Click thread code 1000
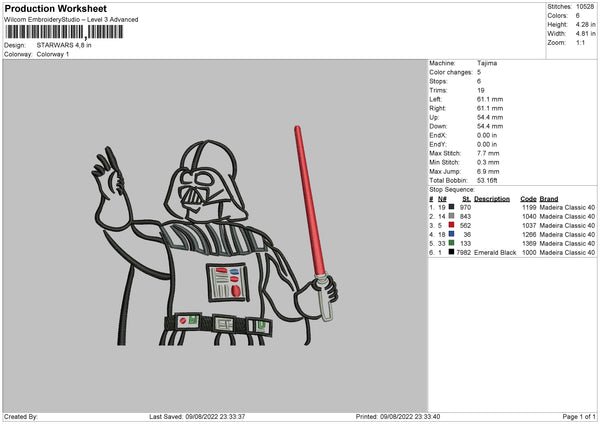Screen dimensions: 600x424 pyautogui.click(x=529, y=253)
